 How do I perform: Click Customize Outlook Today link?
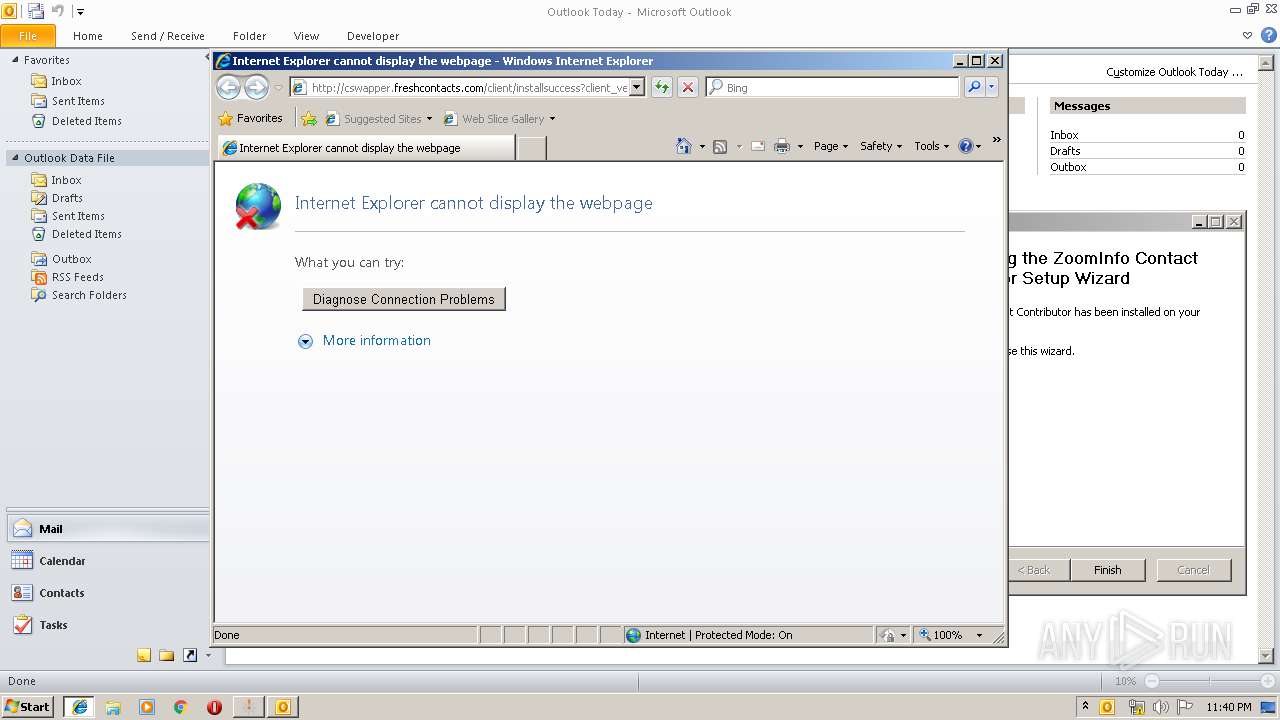pos(1175,72)
